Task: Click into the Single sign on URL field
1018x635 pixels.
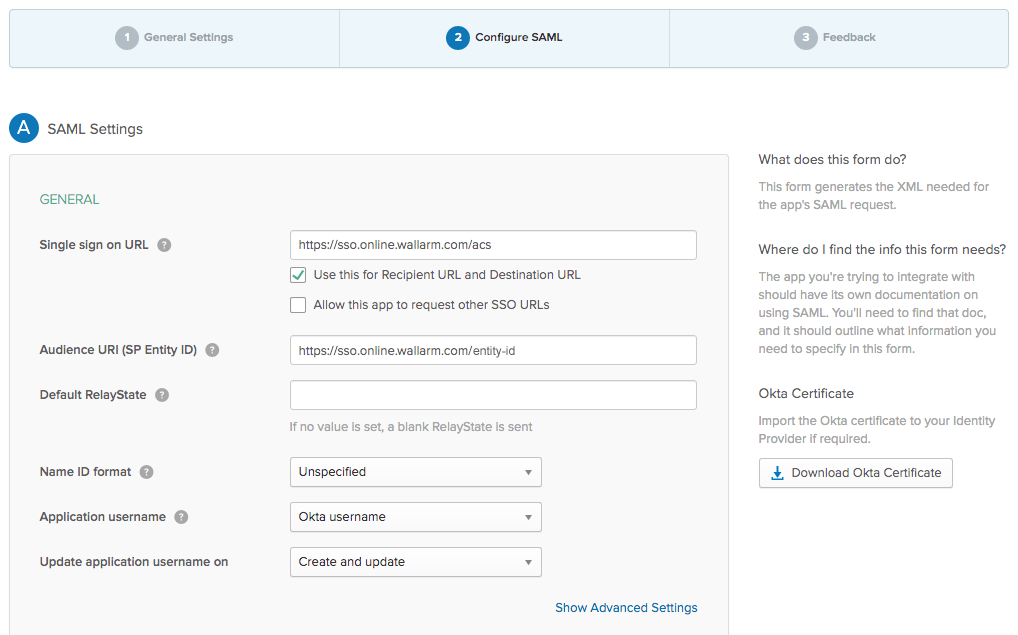Action: coord(493,245)
